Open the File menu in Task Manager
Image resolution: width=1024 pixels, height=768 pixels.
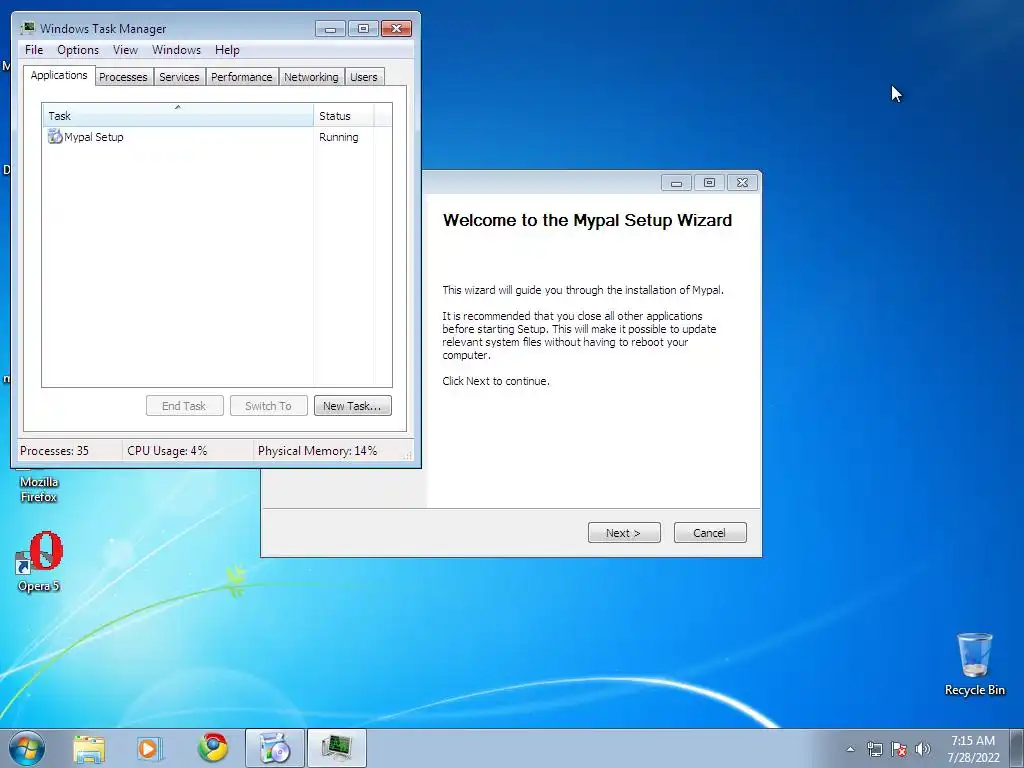point(34,50)
